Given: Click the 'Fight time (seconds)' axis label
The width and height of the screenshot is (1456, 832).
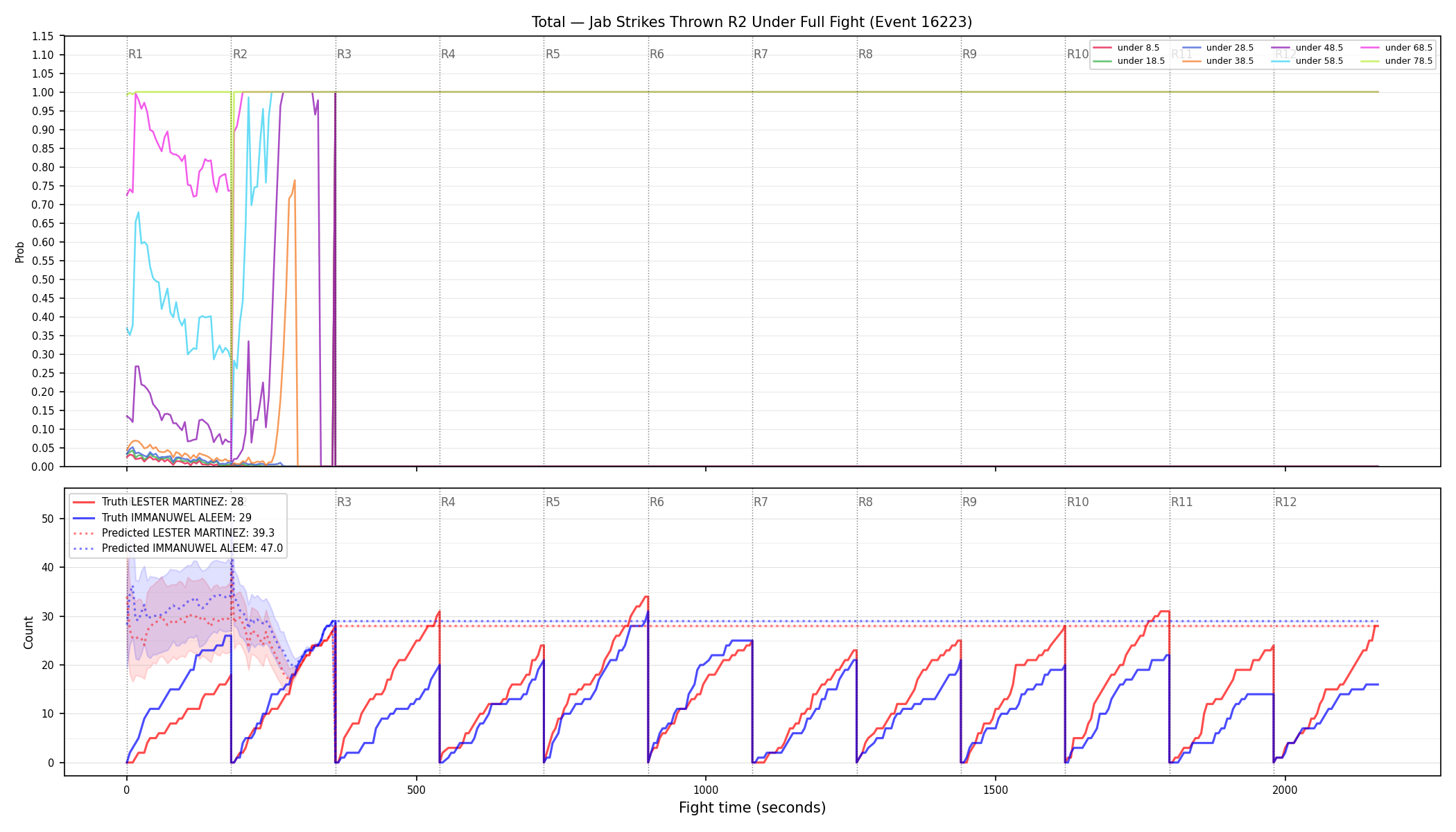Looking at the screenshot, I should pyautogui.click(x=752, y=808).
